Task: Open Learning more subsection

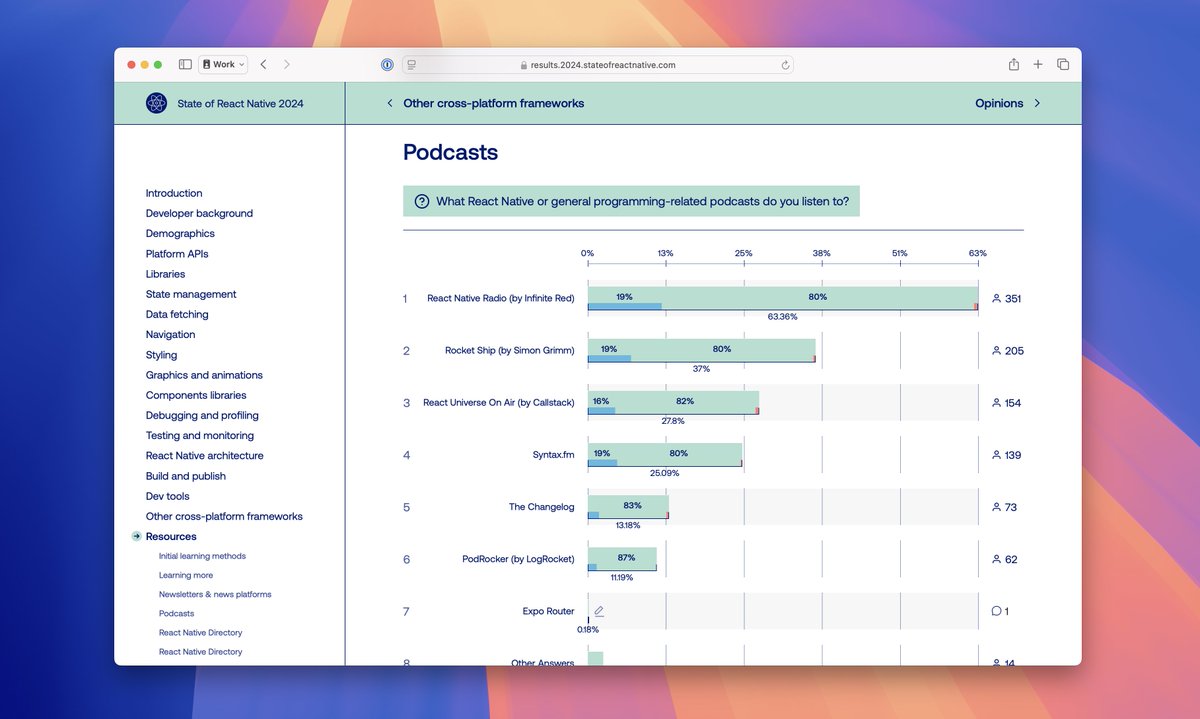Action: [x=186, y=575]
